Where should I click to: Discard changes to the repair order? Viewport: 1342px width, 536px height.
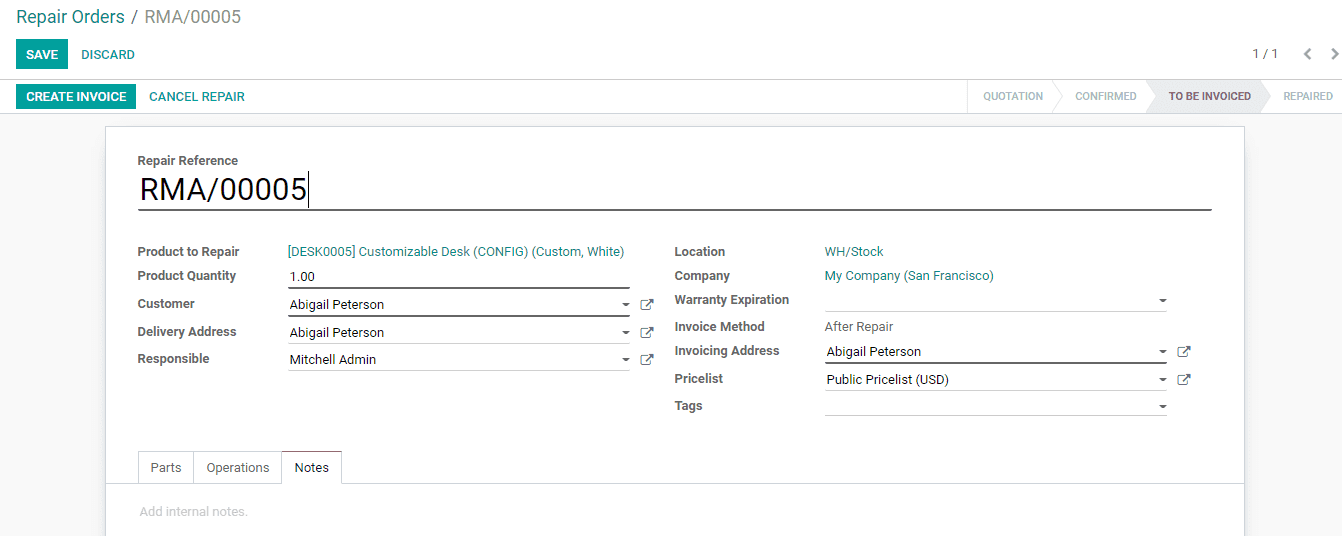(108, 55)
